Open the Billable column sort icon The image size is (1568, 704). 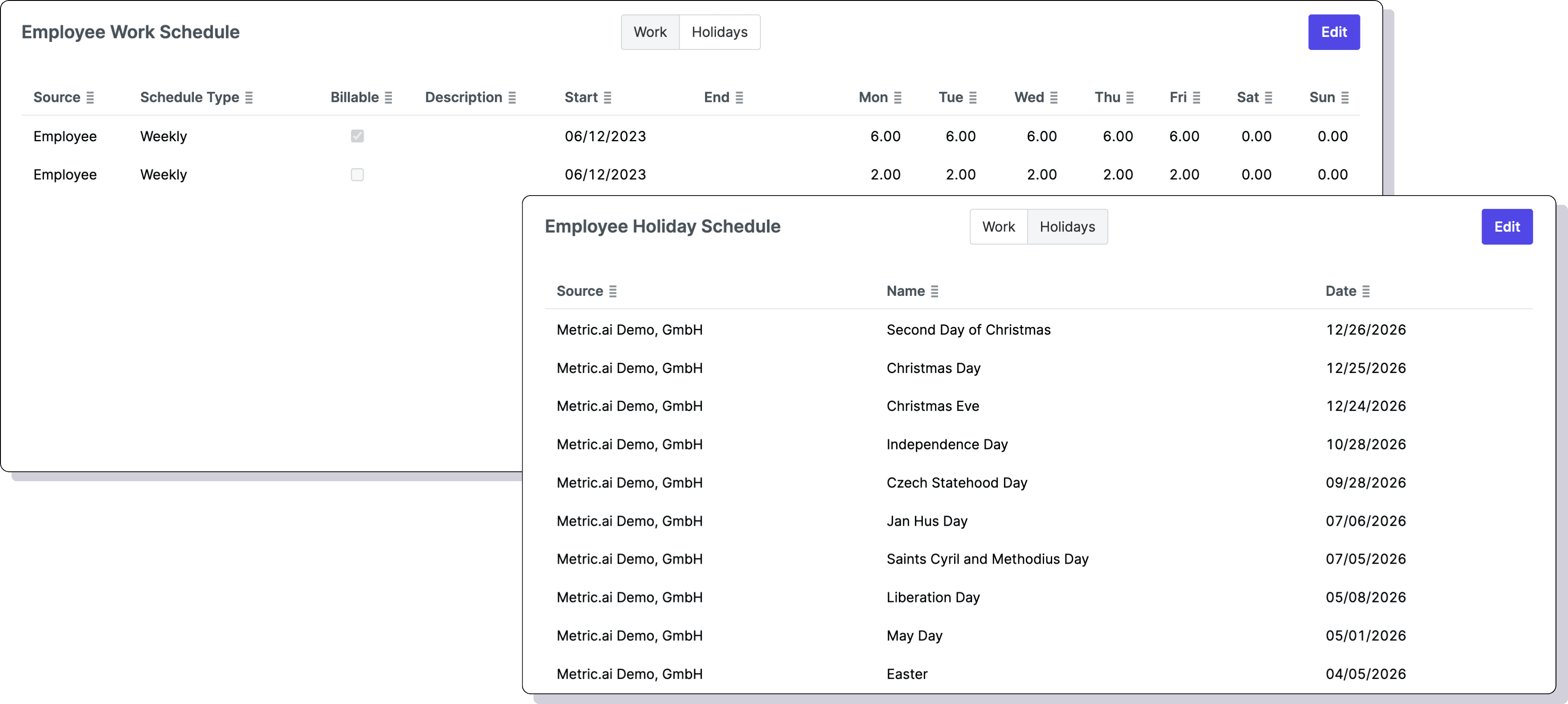[x=388, y=97]
